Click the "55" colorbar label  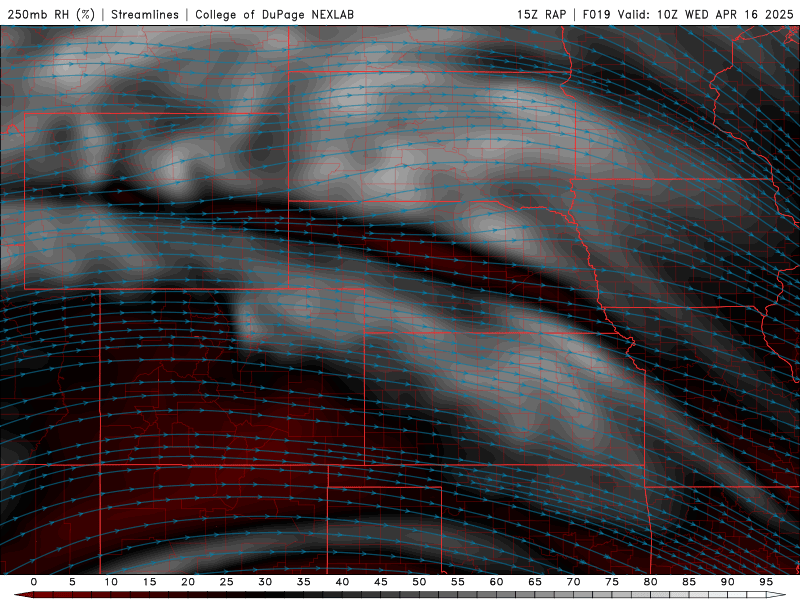pyautogui.click(x=458, y=582)
